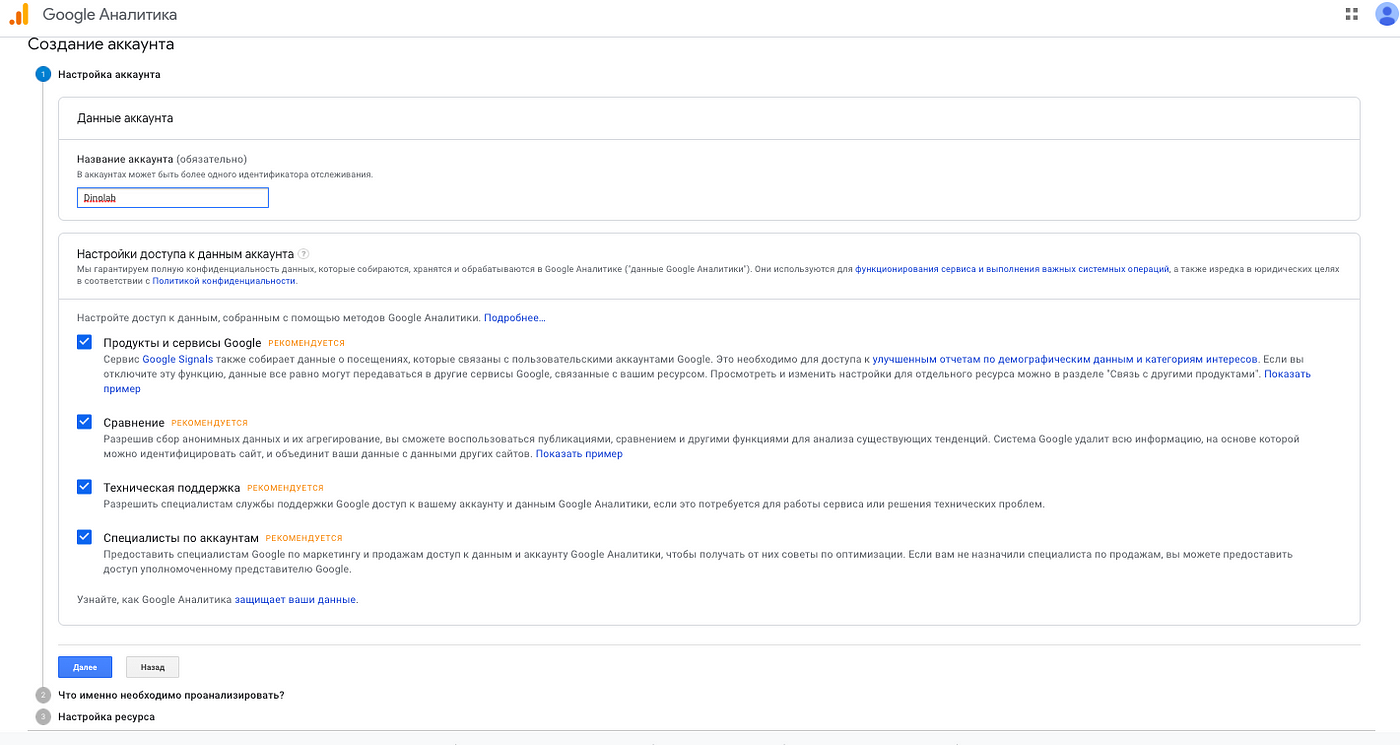The height and width of the screenshot is (745, 1400).
Task: Click the account name field containing Dinolab
Action: [173, 198]
